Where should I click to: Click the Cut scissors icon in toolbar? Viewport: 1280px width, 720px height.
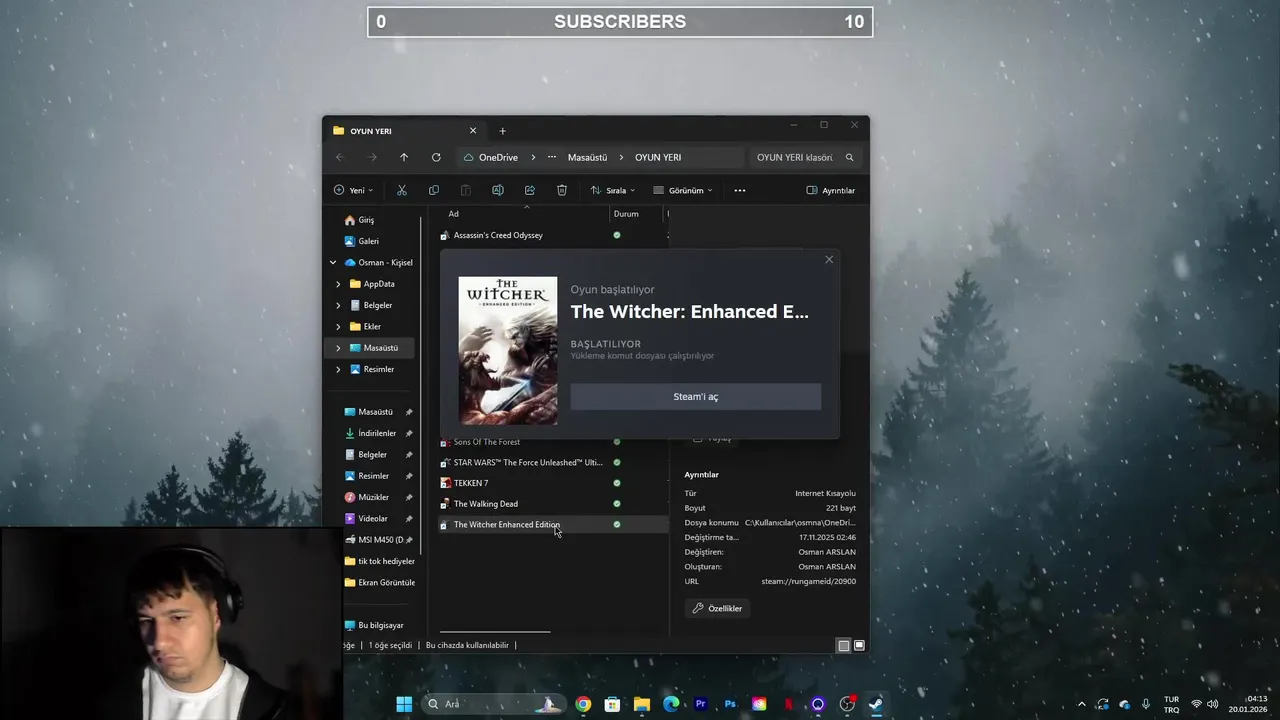402,190
